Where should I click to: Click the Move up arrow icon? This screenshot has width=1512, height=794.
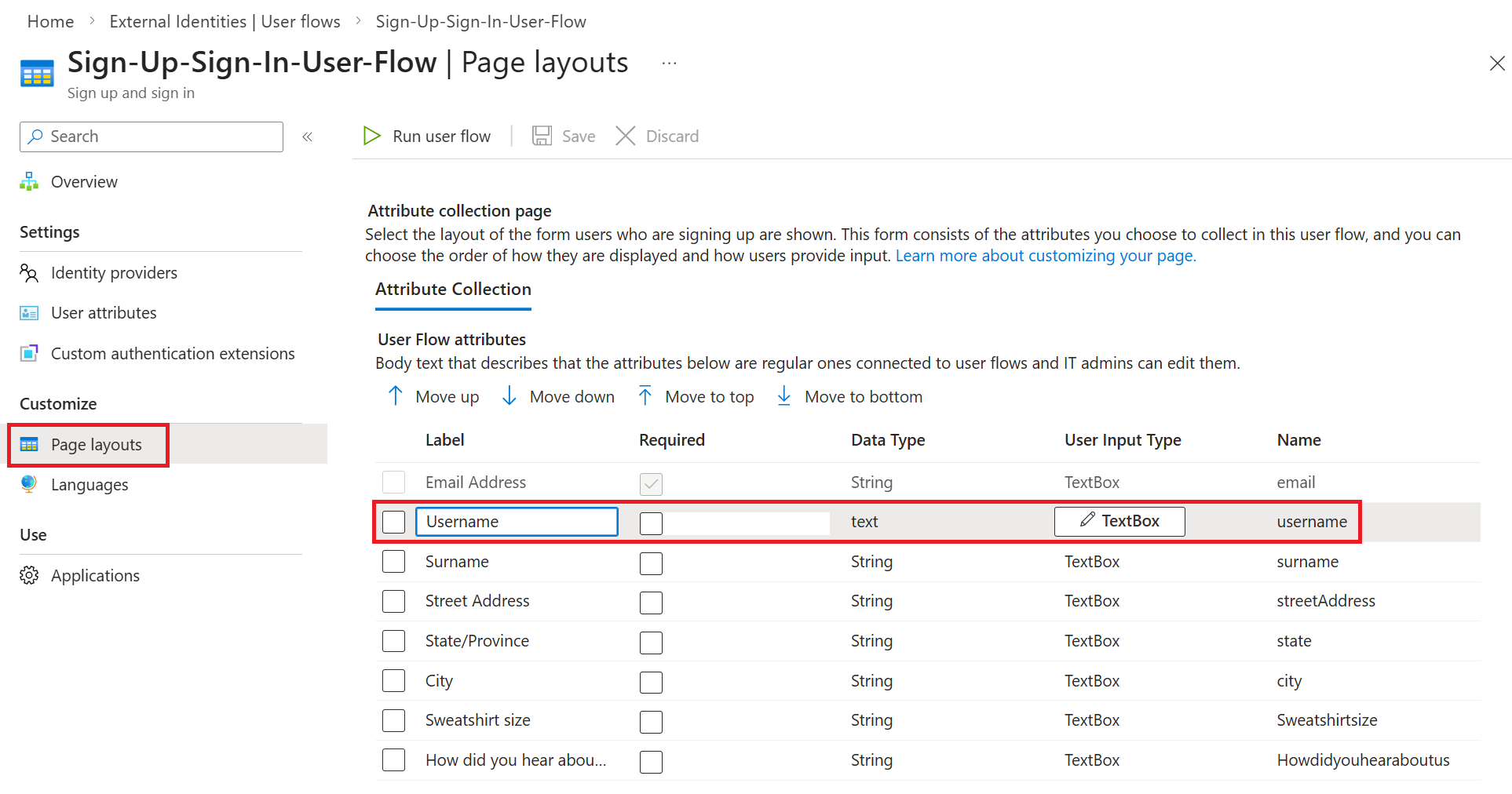tap(396, 396)
